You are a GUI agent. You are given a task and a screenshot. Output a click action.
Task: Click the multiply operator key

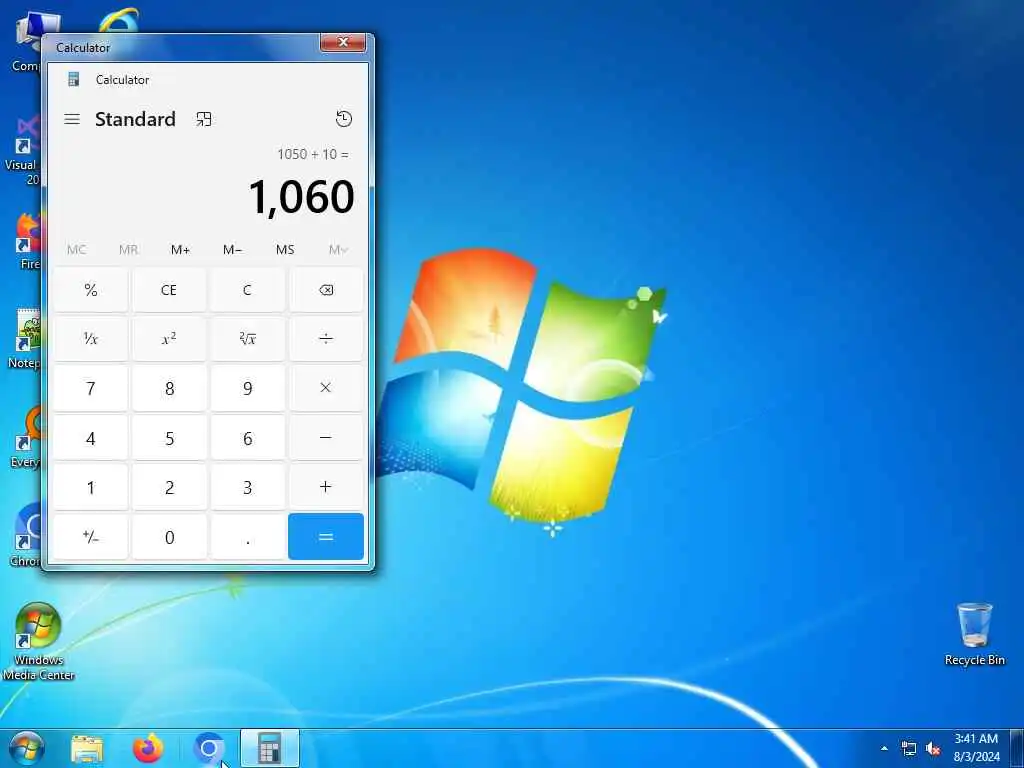(326, 388)
